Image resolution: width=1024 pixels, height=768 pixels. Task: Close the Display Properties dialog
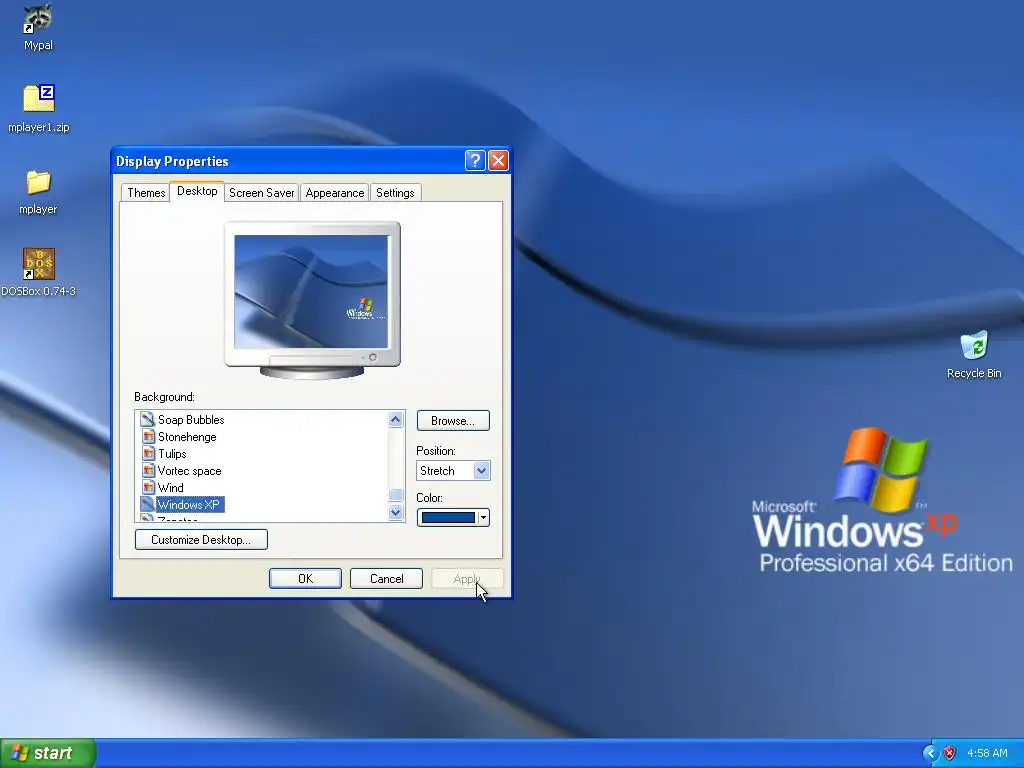pos(498,161)
